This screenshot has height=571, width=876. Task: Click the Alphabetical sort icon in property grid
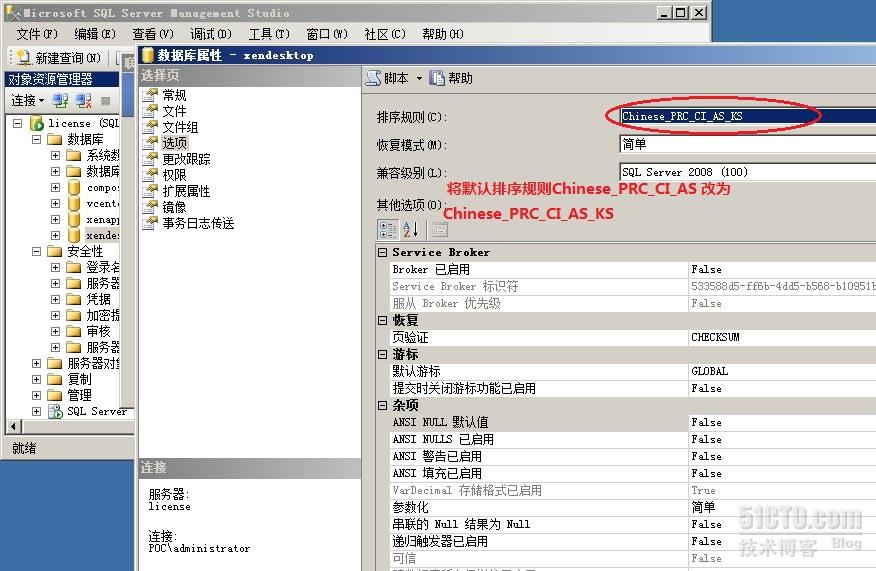411,230
